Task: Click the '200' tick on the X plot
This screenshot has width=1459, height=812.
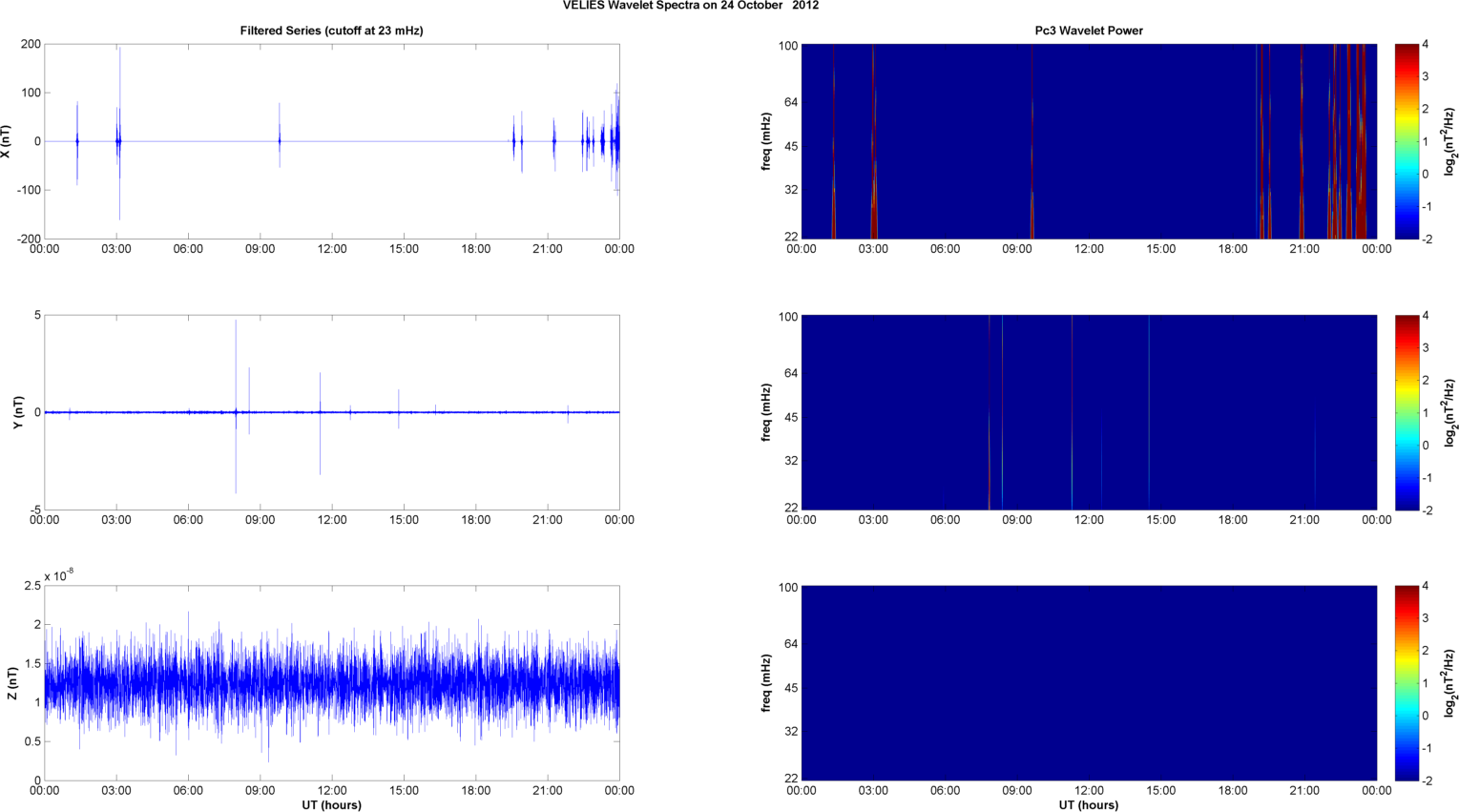Action: pyautogui.click(x=30, y=44)
